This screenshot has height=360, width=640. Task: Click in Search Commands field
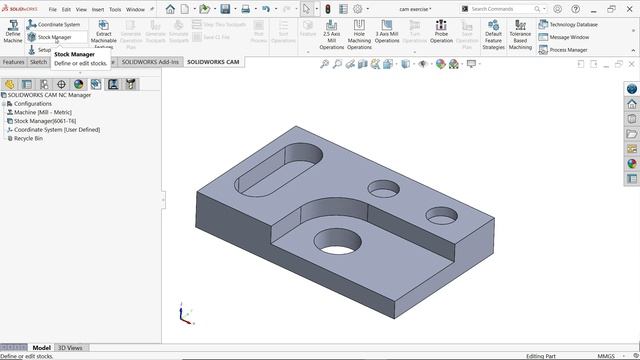[x=503, y=9]
